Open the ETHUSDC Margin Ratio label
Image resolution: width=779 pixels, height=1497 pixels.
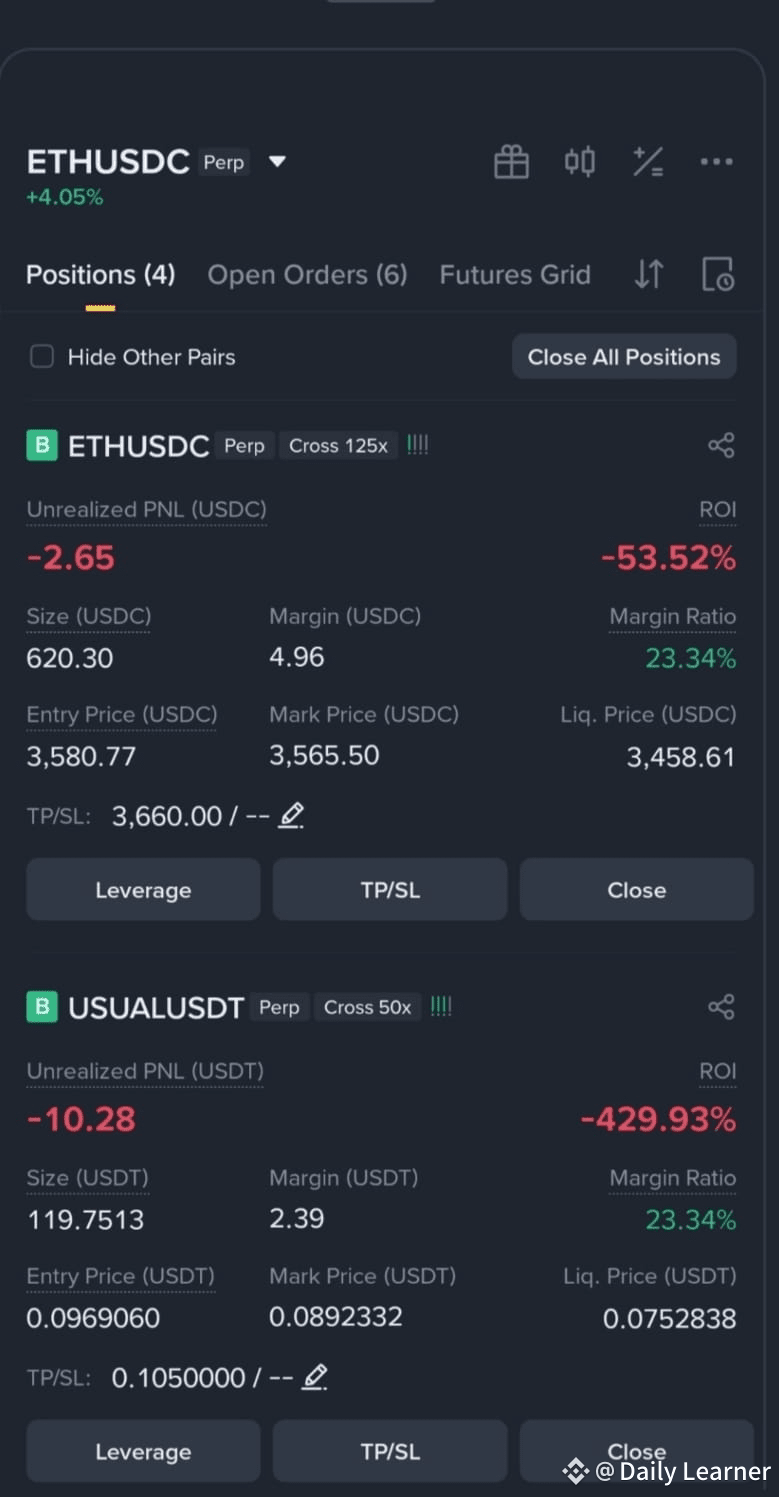tap(673, 617)
